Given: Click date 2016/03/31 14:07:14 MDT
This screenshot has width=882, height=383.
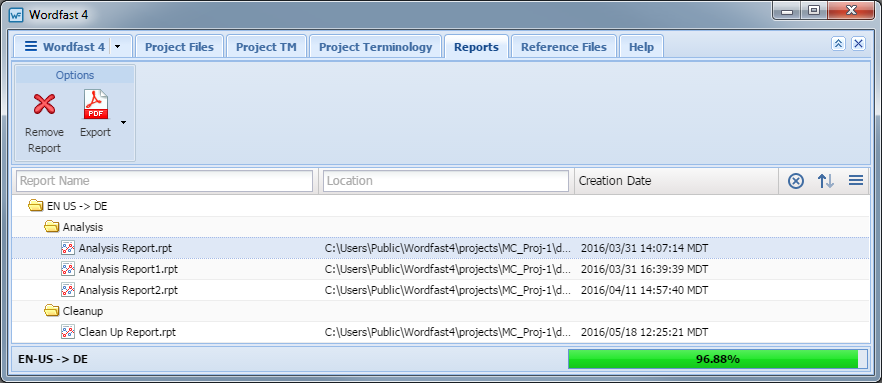Looking at the screenshot, I should click(x=644, y=249).
